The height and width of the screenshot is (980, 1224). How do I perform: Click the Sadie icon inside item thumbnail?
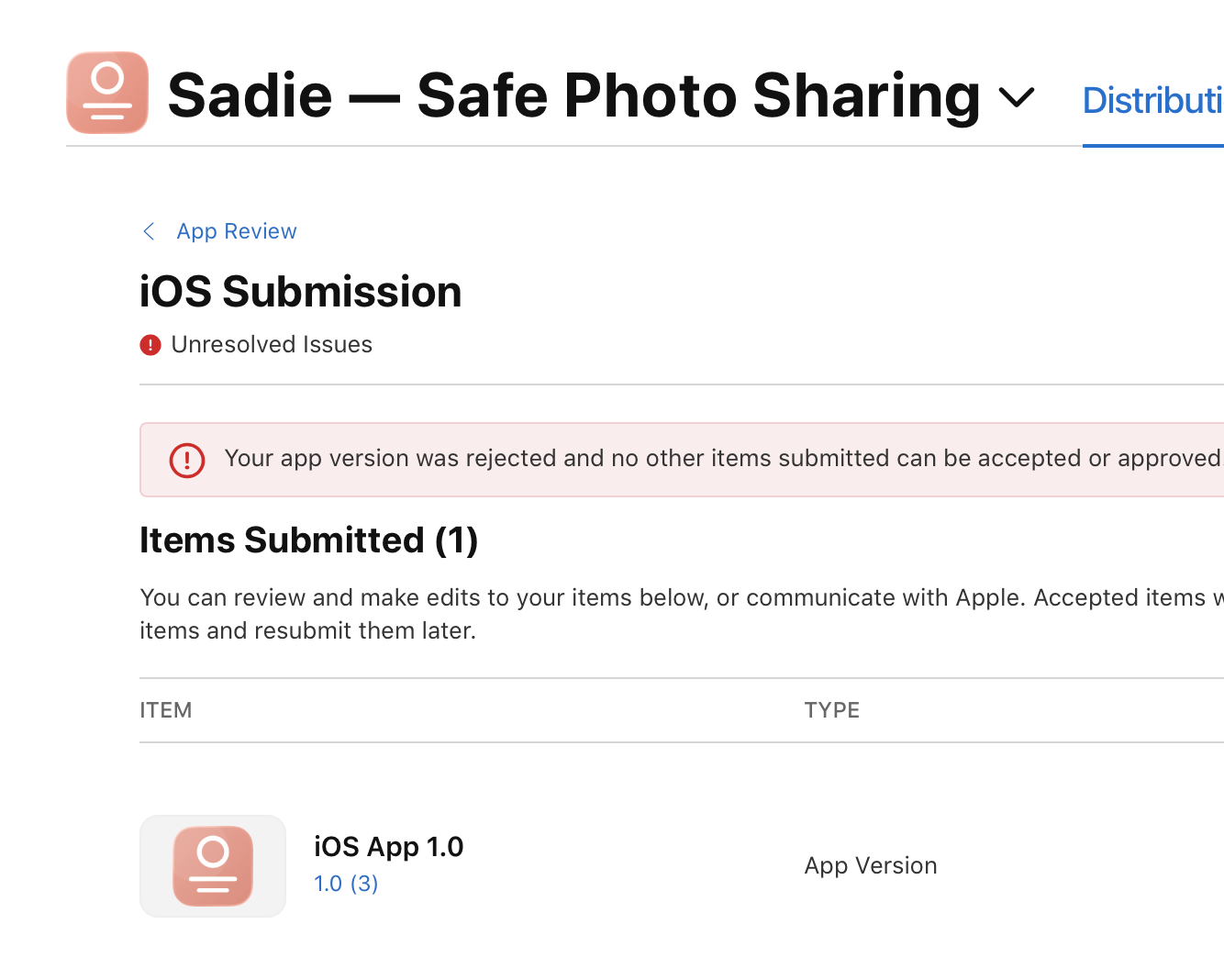(213, 866)
